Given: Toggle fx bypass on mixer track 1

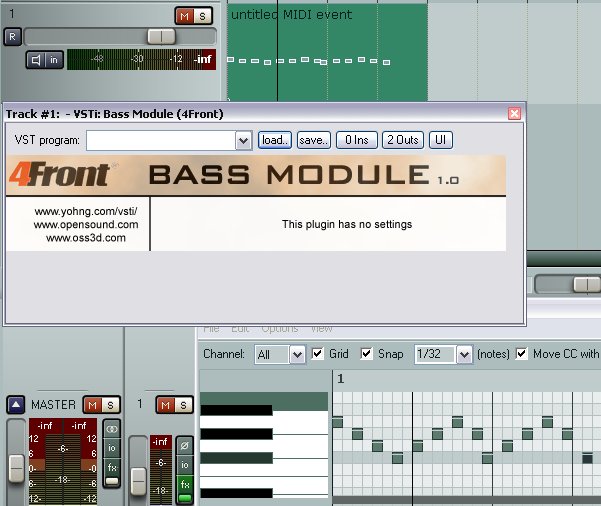Looking at the screenshot, I should (185, 498).
